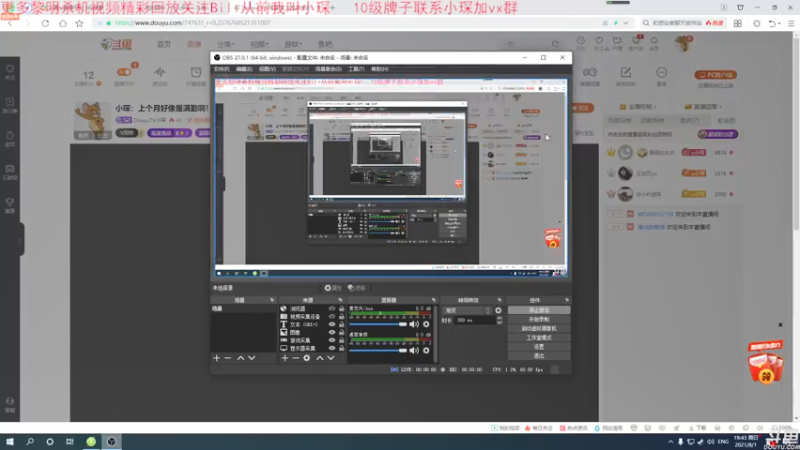Pop out the Scenes dock via its header icon
The width and height of the screenshot is (800, 450).
pyautogui.click(x=272, y=300)
